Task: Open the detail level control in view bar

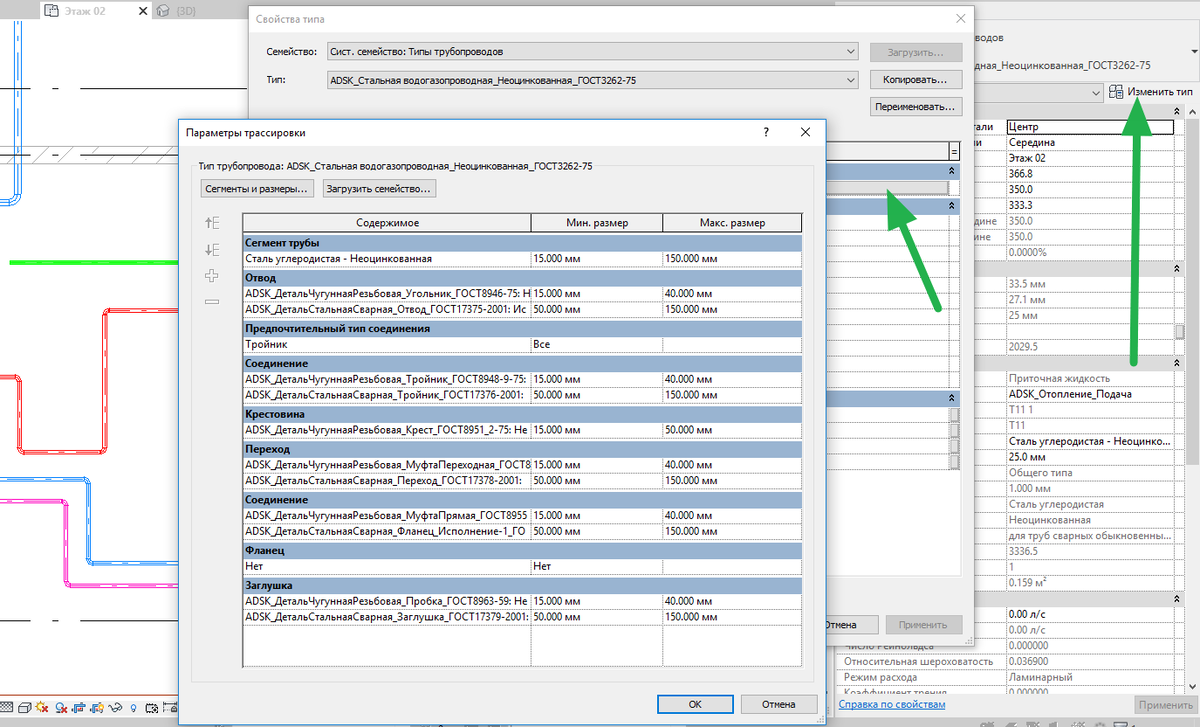Action: 5,708
